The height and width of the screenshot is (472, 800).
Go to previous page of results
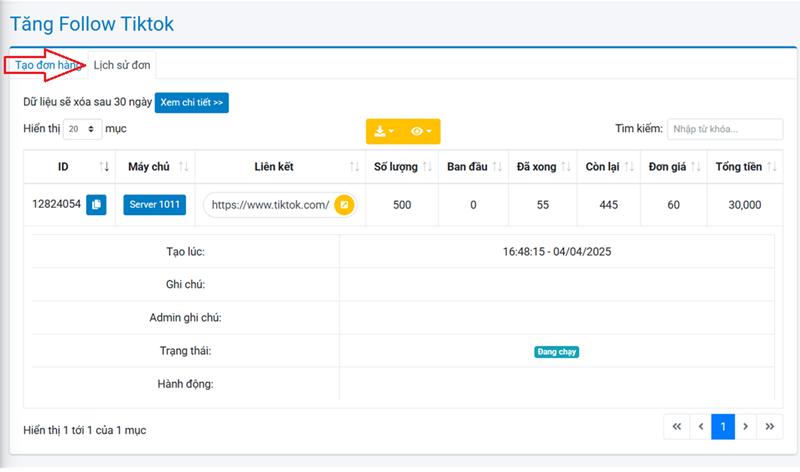click(x=701, y=427)
